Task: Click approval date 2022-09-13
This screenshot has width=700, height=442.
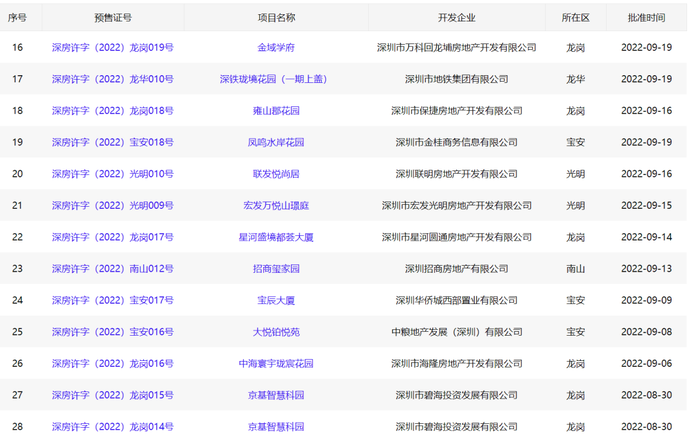Action: [646, 269]
